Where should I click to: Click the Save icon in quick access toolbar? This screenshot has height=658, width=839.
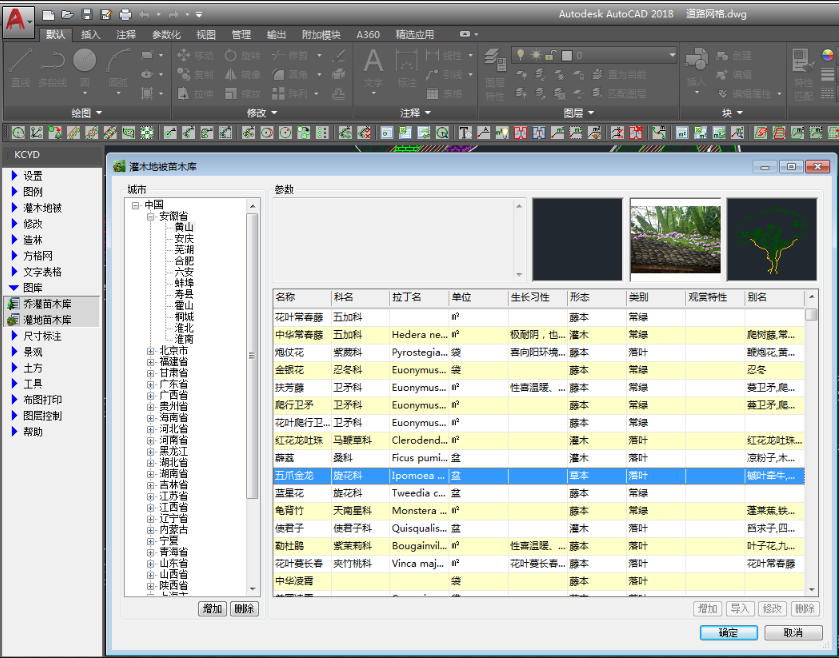pos(87,14)
